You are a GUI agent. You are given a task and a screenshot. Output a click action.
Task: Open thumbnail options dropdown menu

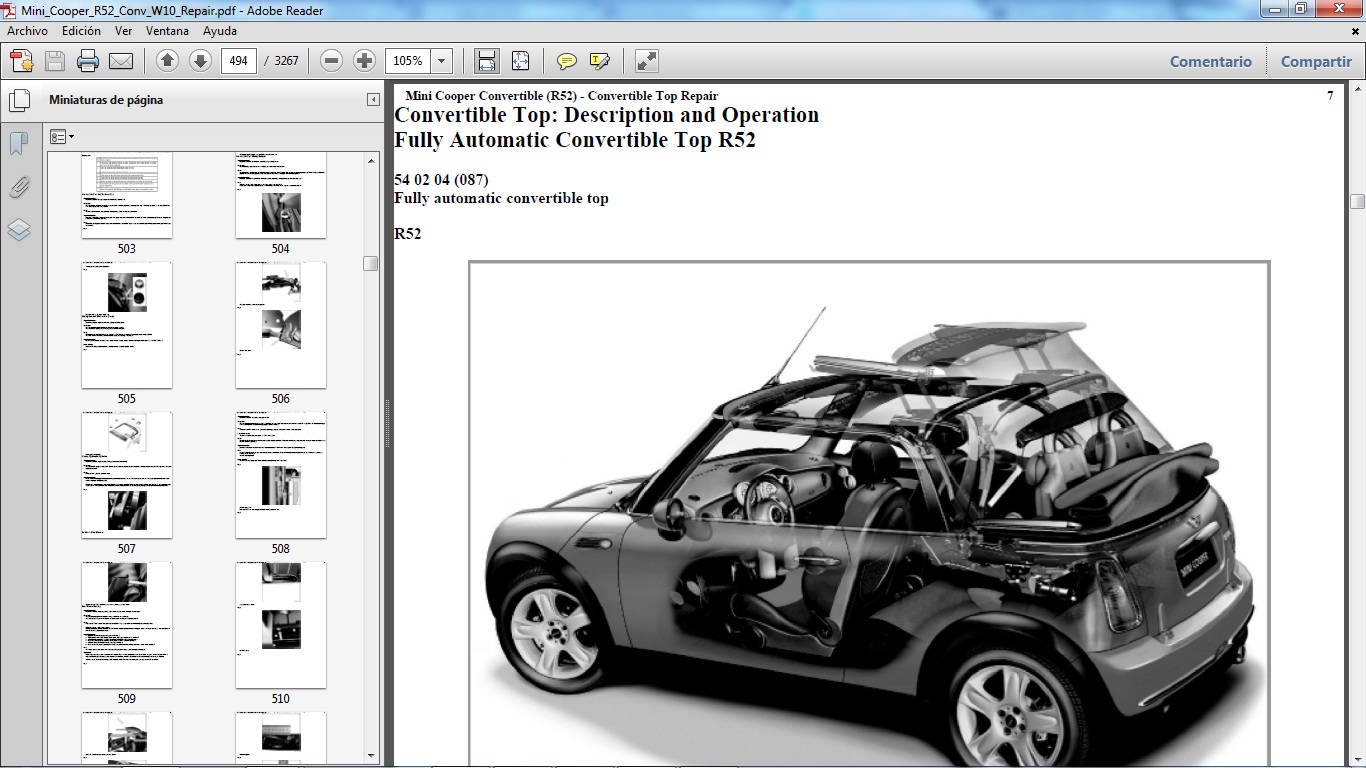coord(62,137)
